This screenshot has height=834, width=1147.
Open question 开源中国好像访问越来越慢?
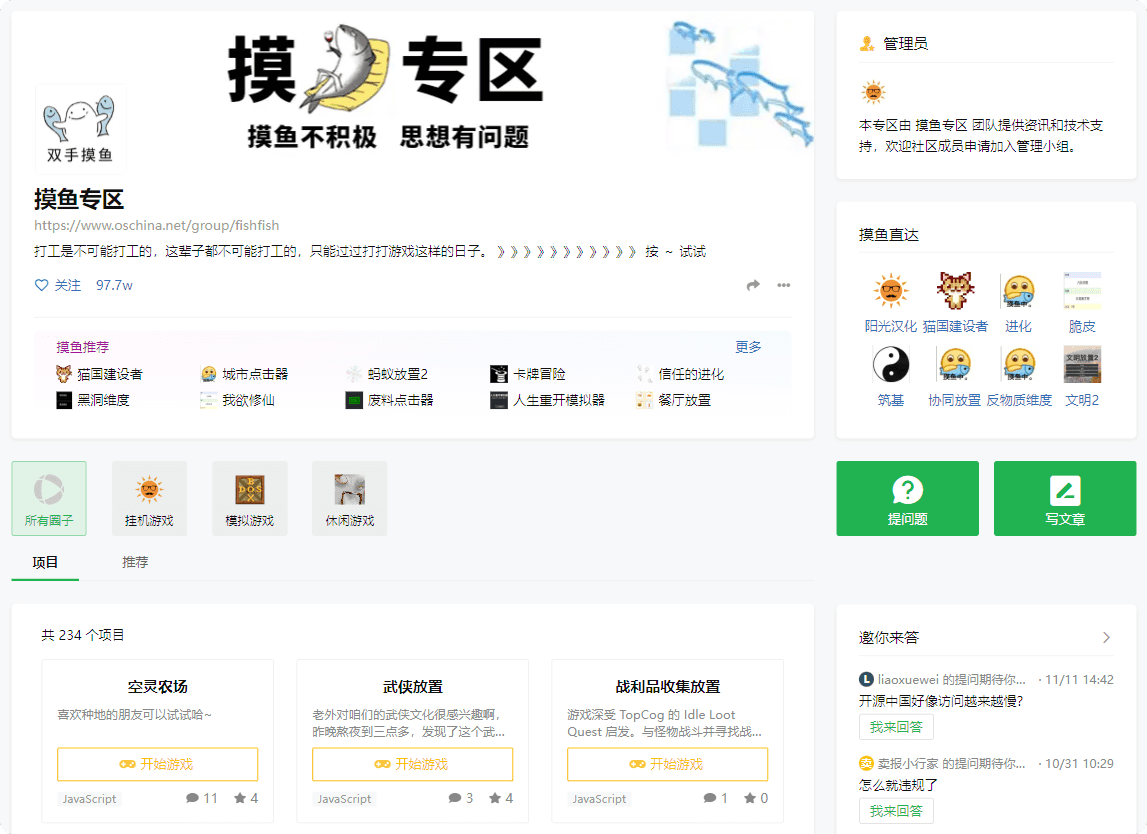941,701
